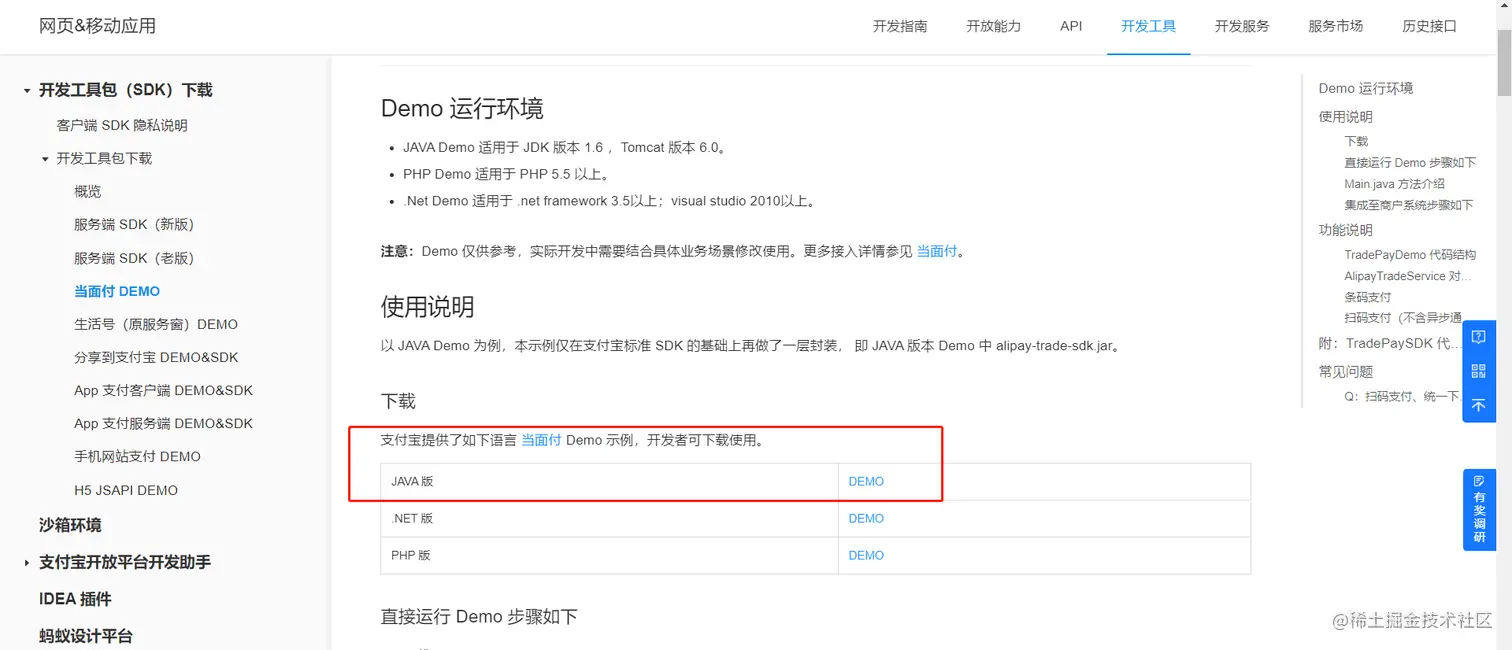Image resolution: width=1512 pixels, height=650 pixels.
Task: Open the 开发服务 top menu
Action: pos(1242,26)
